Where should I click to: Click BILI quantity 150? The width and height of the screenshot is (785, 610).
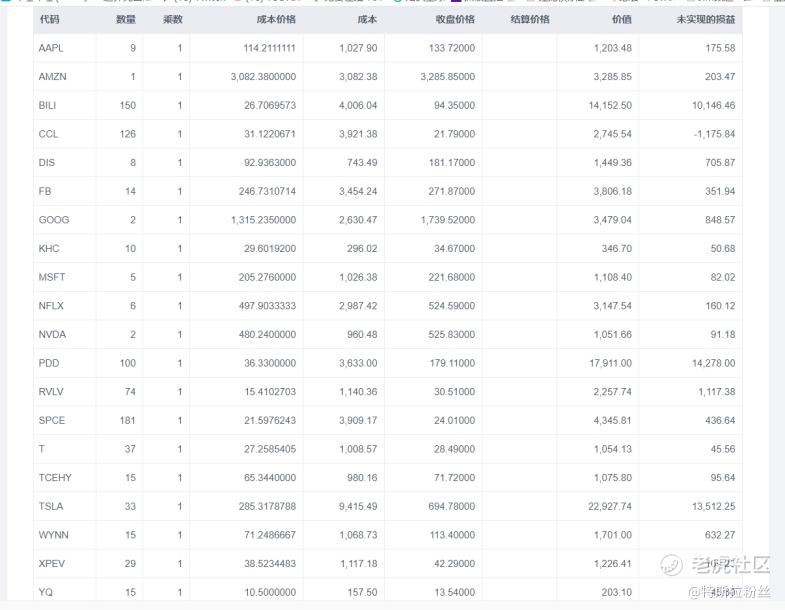pyautogui.click(x=128, y=105)
